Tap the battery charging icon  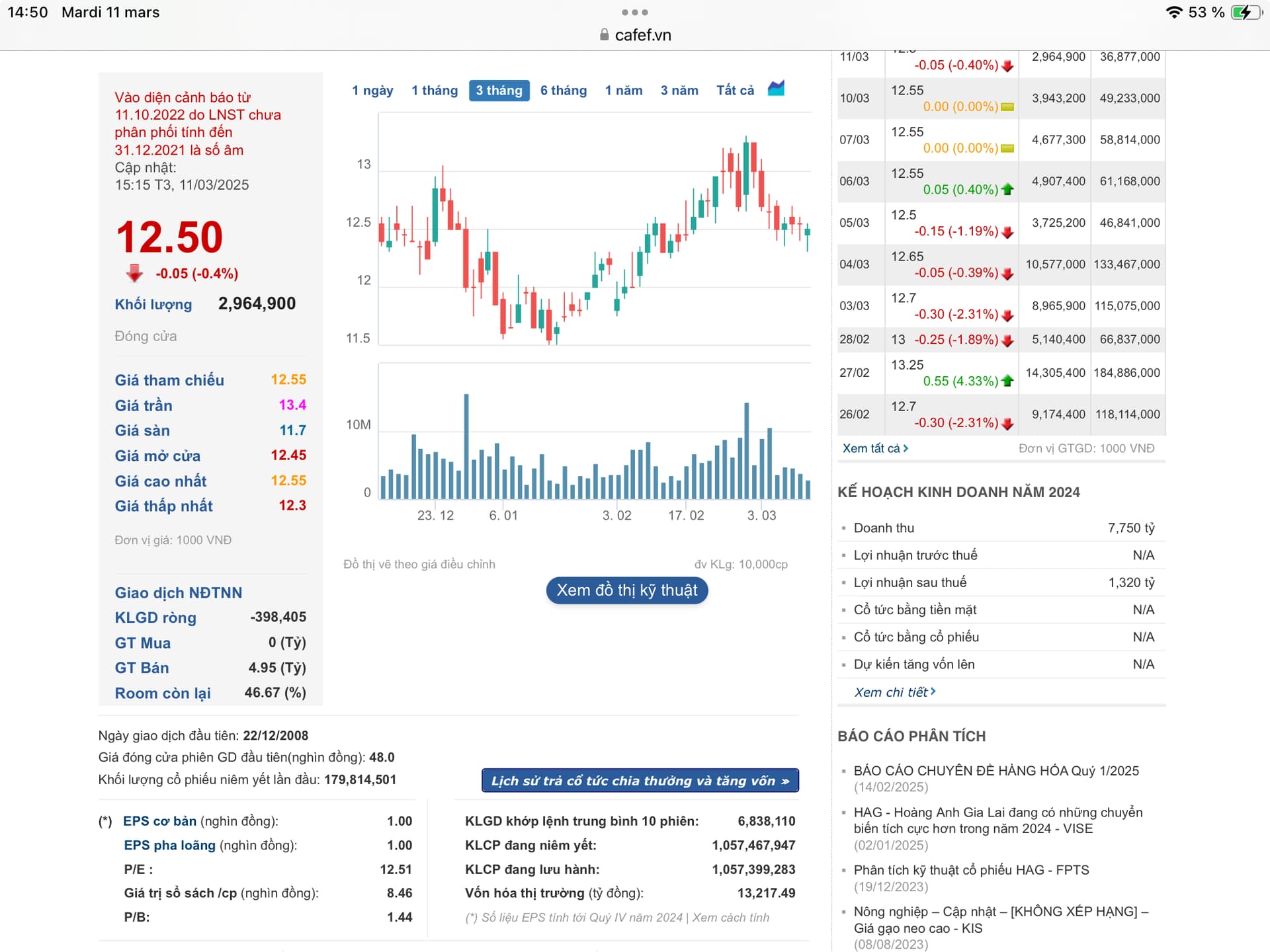coord(1245,13)
